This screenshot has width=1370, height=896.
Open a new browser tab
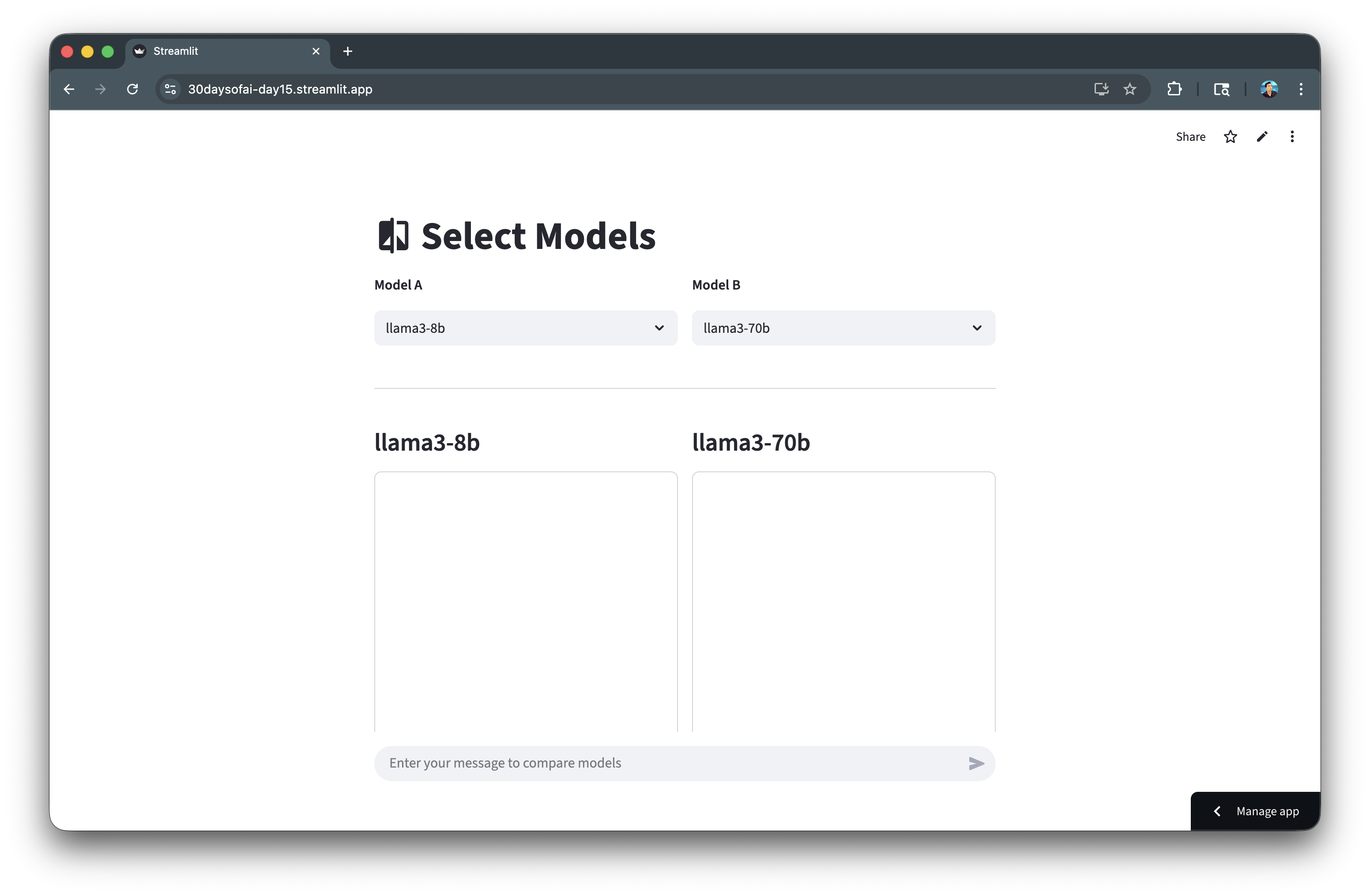coord(348,51)
